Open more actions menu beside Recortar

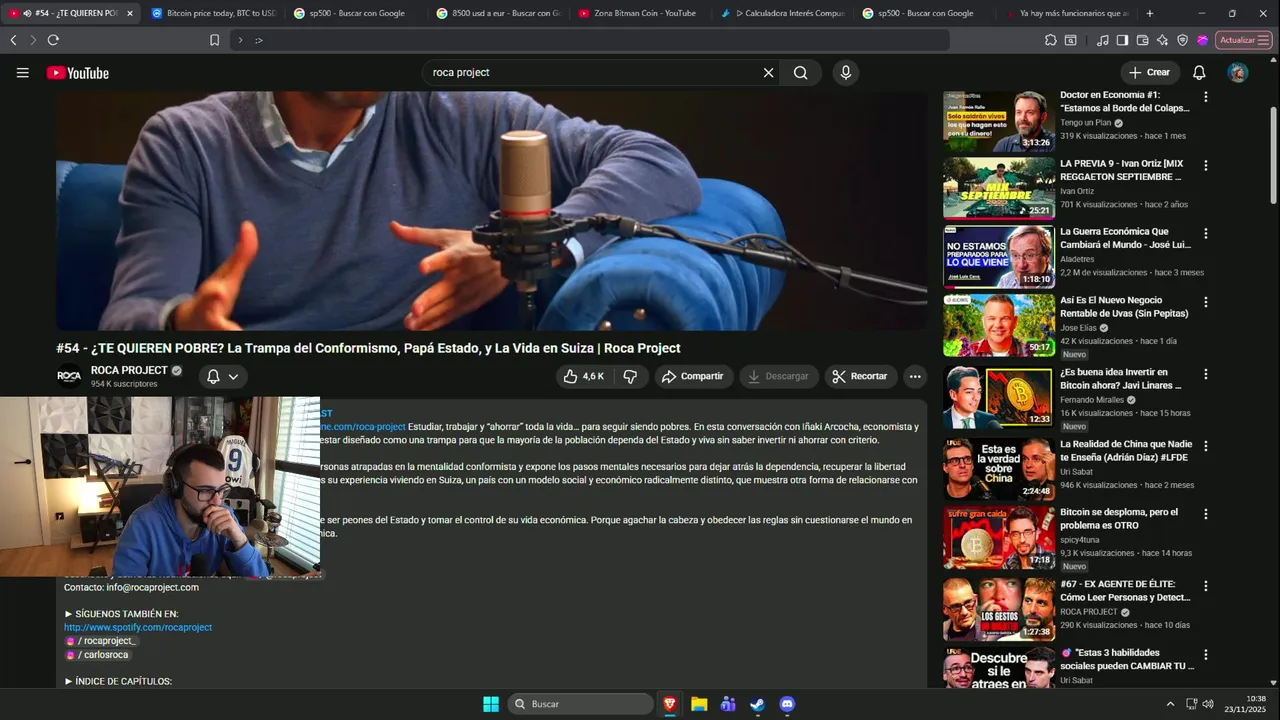(914, 376)
